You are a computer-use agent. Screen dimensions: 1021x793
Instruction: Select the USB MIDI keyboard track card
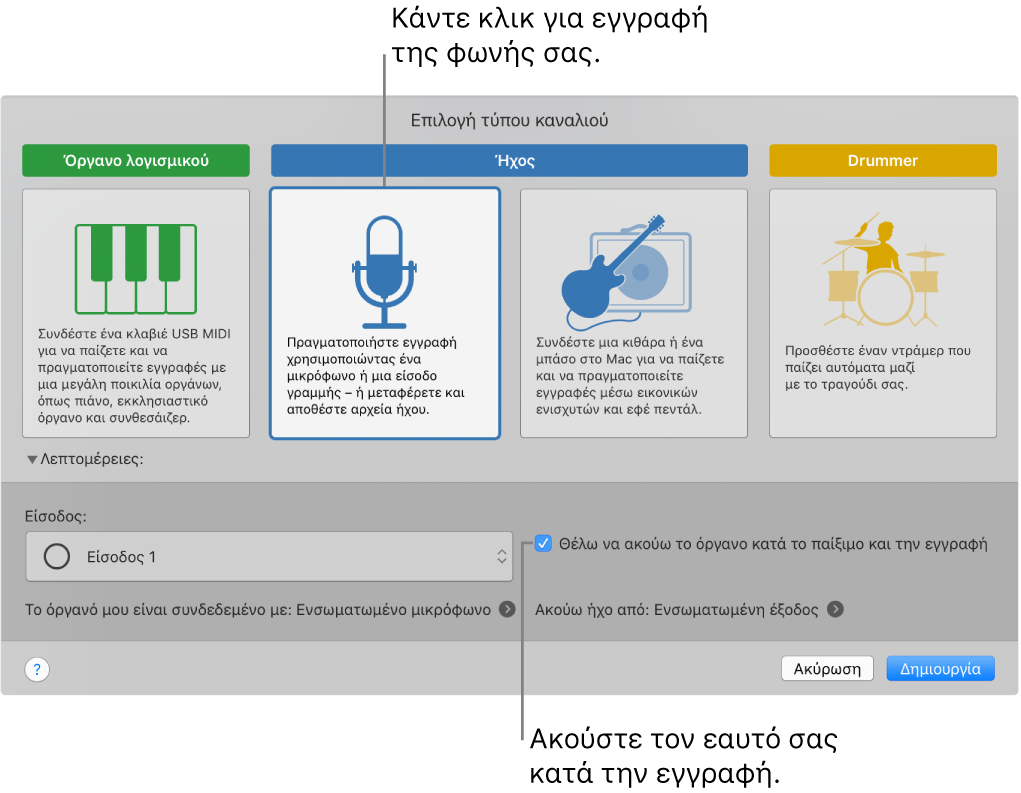tap(136, 312)
